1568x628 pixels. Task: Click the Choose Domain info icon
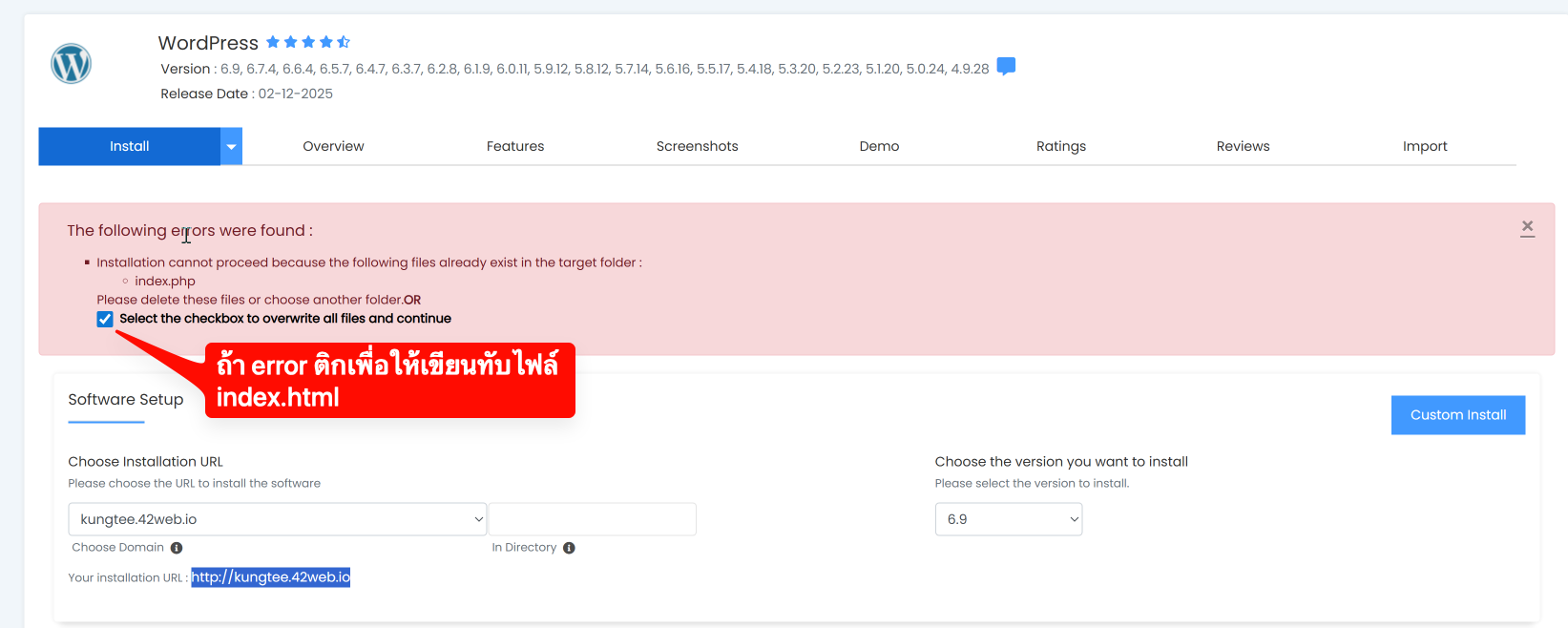(x=177, y=548)
